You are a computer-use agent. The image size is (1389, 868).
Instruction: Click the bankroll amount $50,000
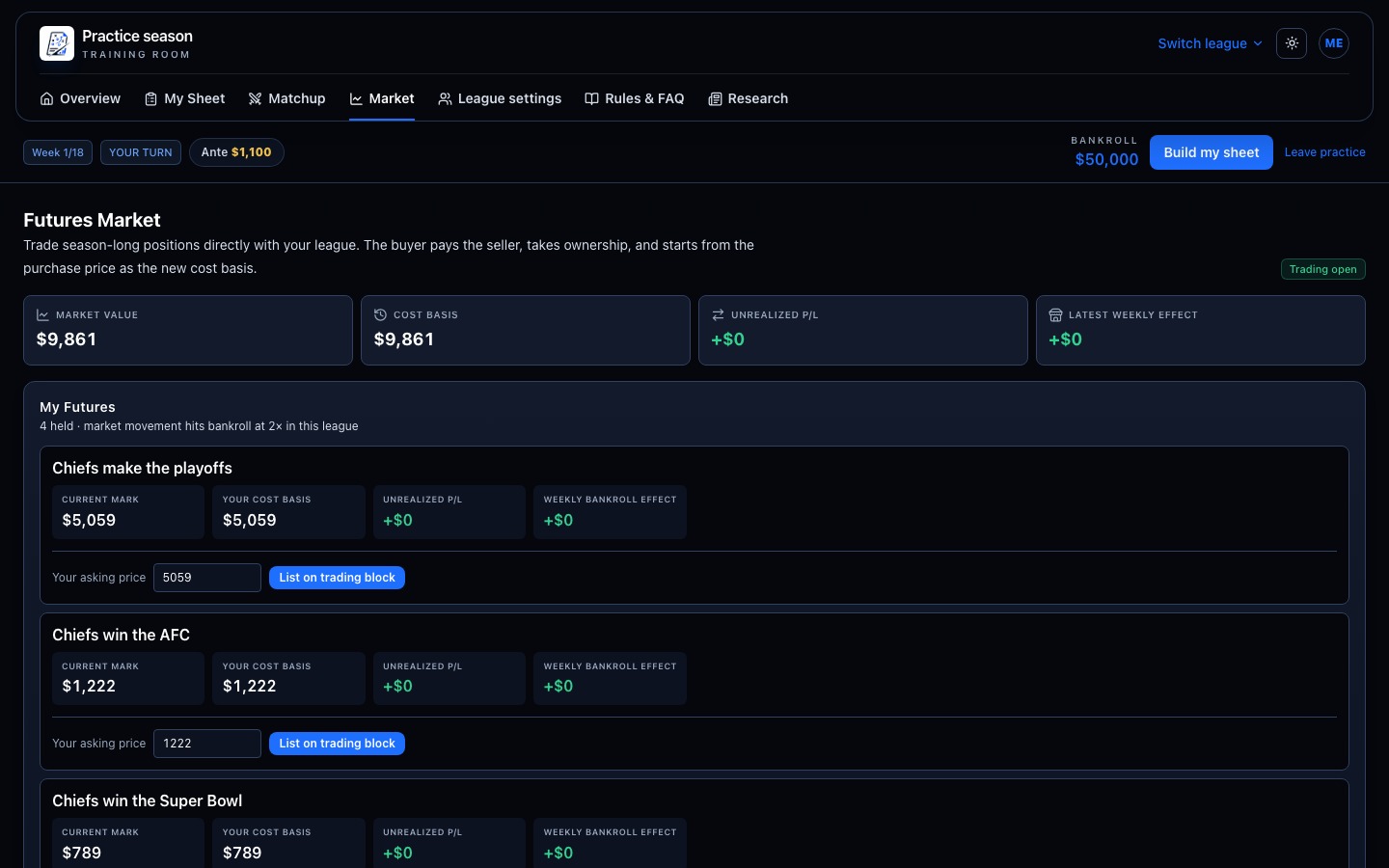[1106, 160]
